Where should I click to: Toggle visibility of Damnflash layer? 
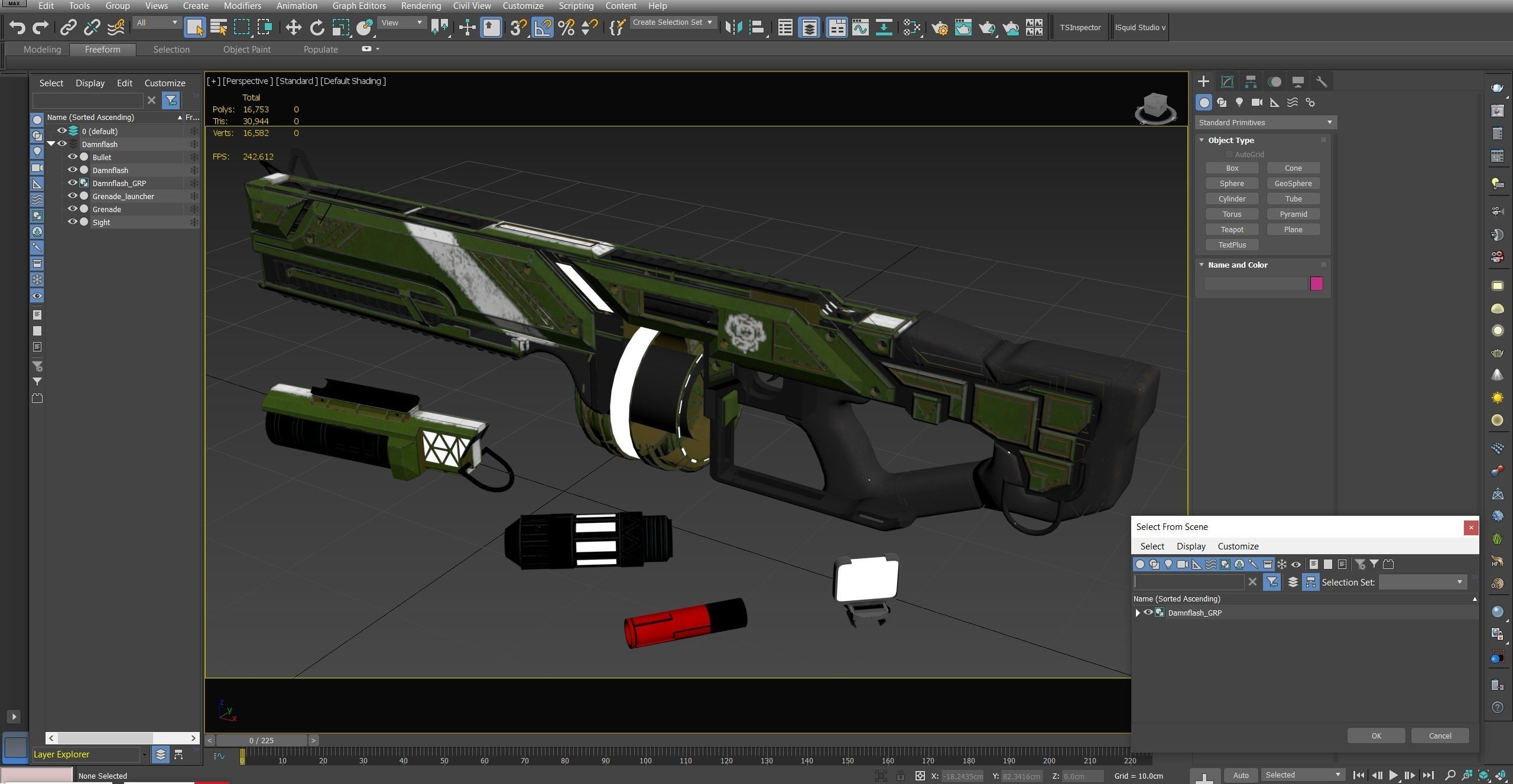62,144
